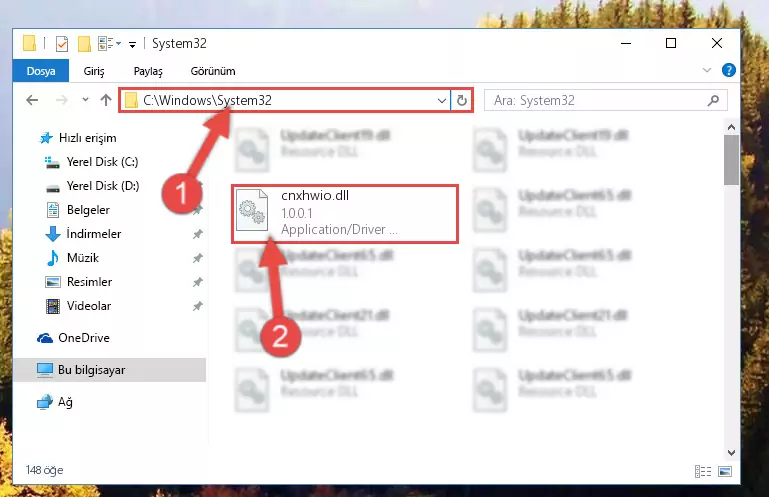
Task: Expand the ribbon with the chevron
Action: pos(707,70)
